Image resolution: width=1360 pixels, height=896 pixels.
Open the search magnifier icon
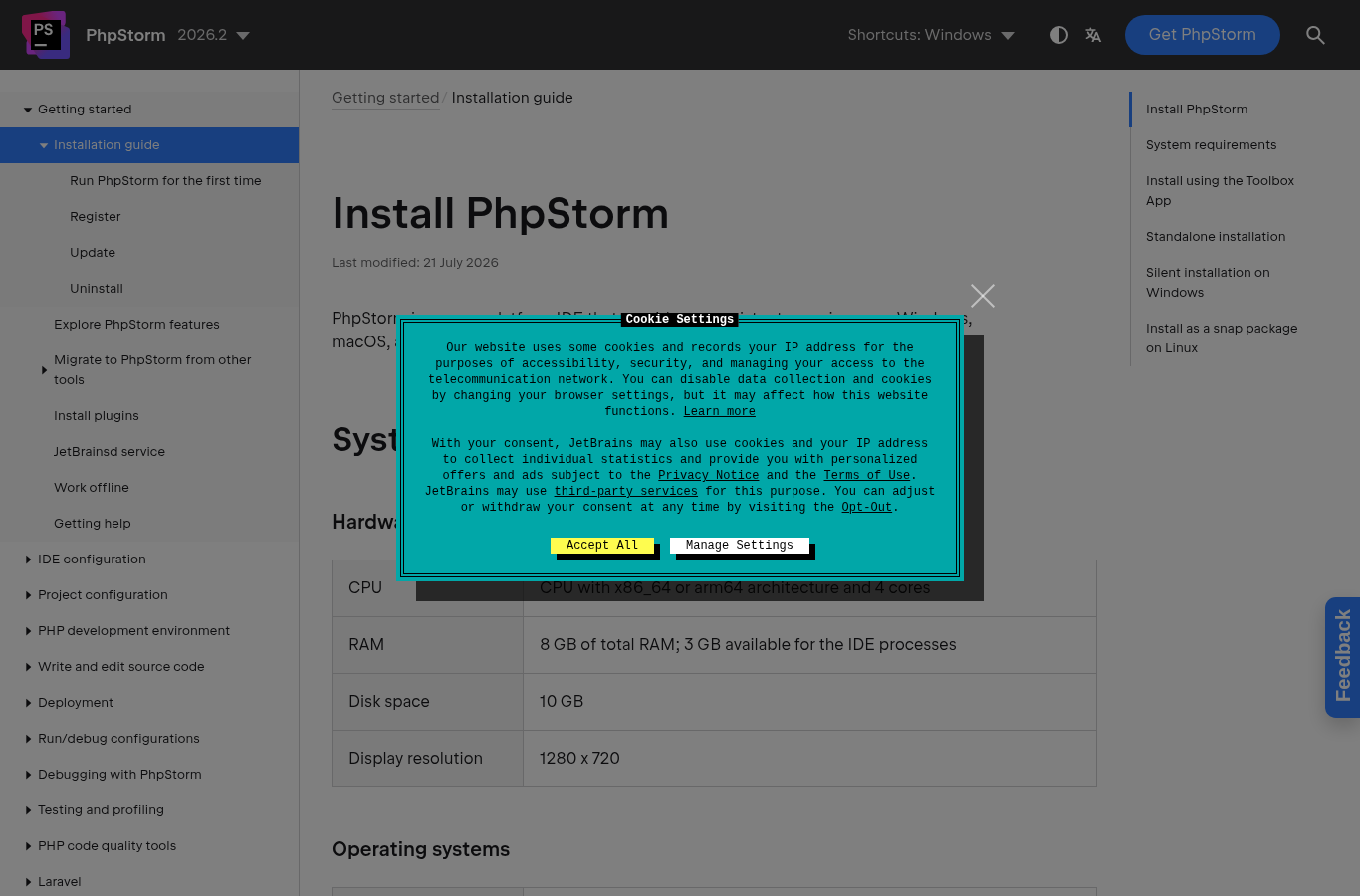click(1315, 35)
